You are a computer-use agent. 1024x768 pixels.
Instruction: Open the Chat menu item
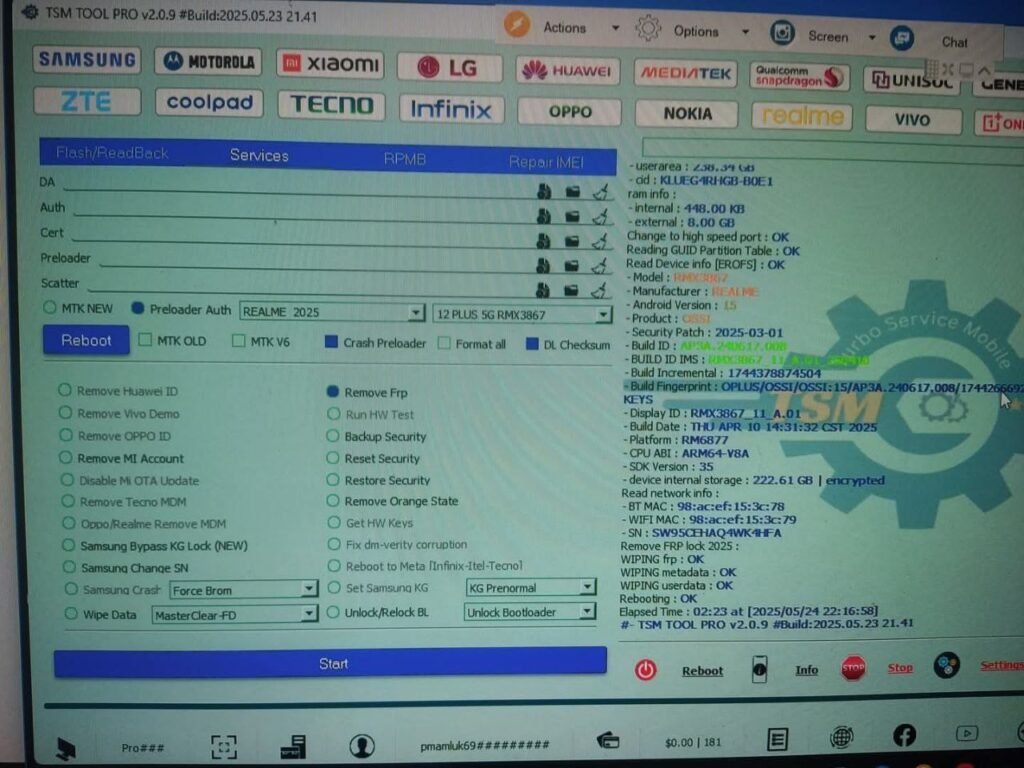pyautogui.click(x=954, y=42)
